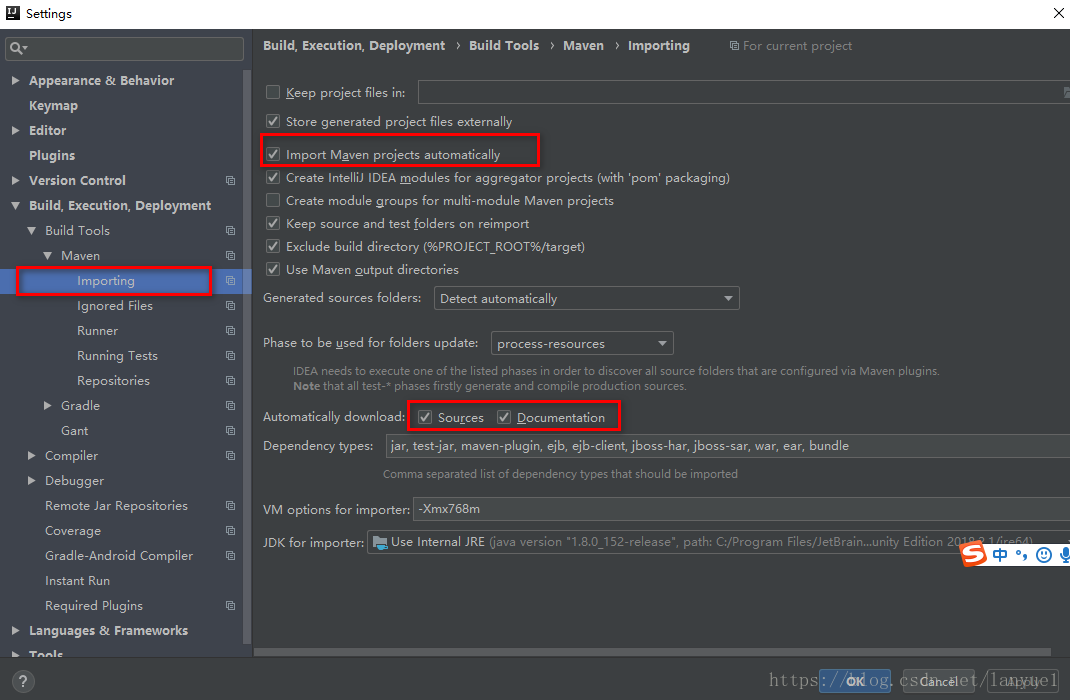Click project-level icon beside Importing
This screenshot has width=1070, height=700.
pos(231,281)
